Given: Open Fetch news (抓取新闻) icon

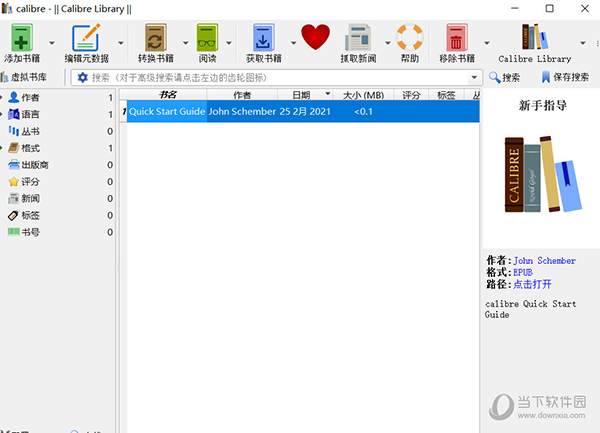Looking at the screenshot, I should (358, 37).
